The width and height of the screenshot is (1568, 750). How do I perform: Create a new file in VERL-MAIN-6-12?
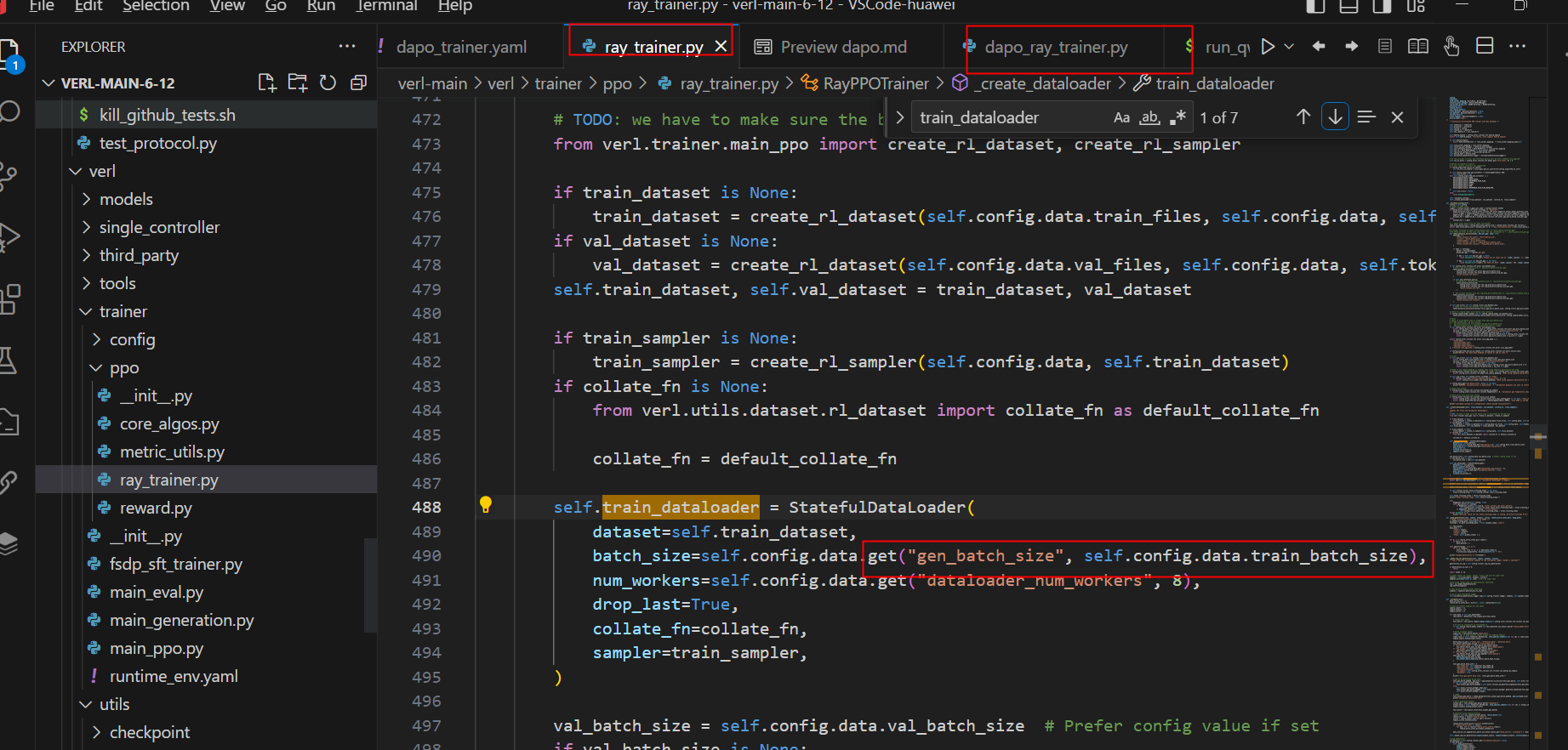point(267,82)
